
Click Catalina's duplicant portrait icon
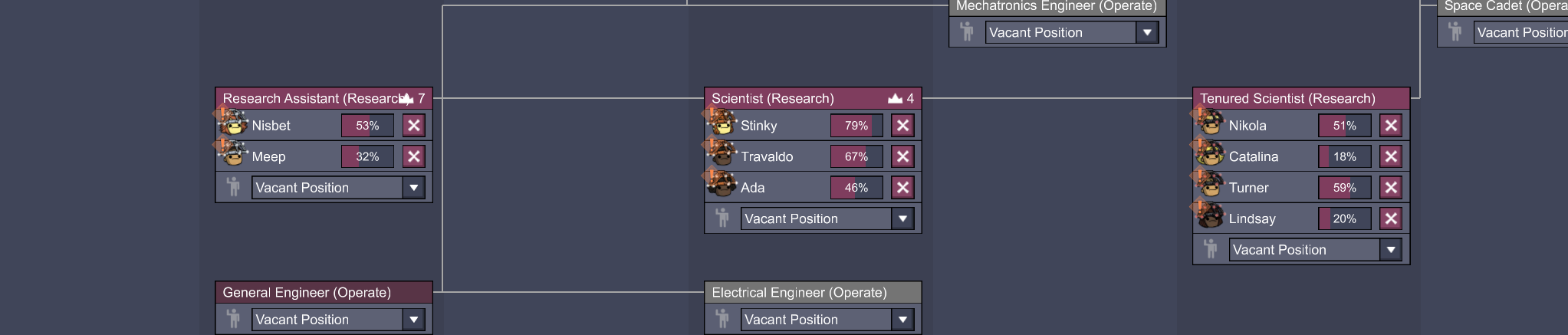1211,156
